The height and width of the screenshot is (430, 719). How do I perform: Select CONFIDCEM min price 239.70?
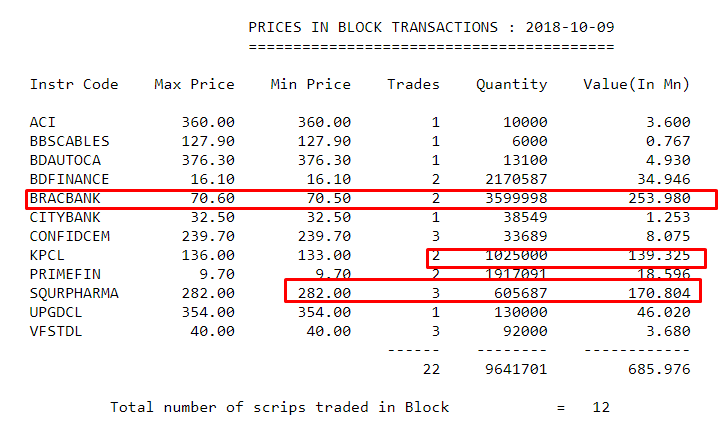(324, 236)
